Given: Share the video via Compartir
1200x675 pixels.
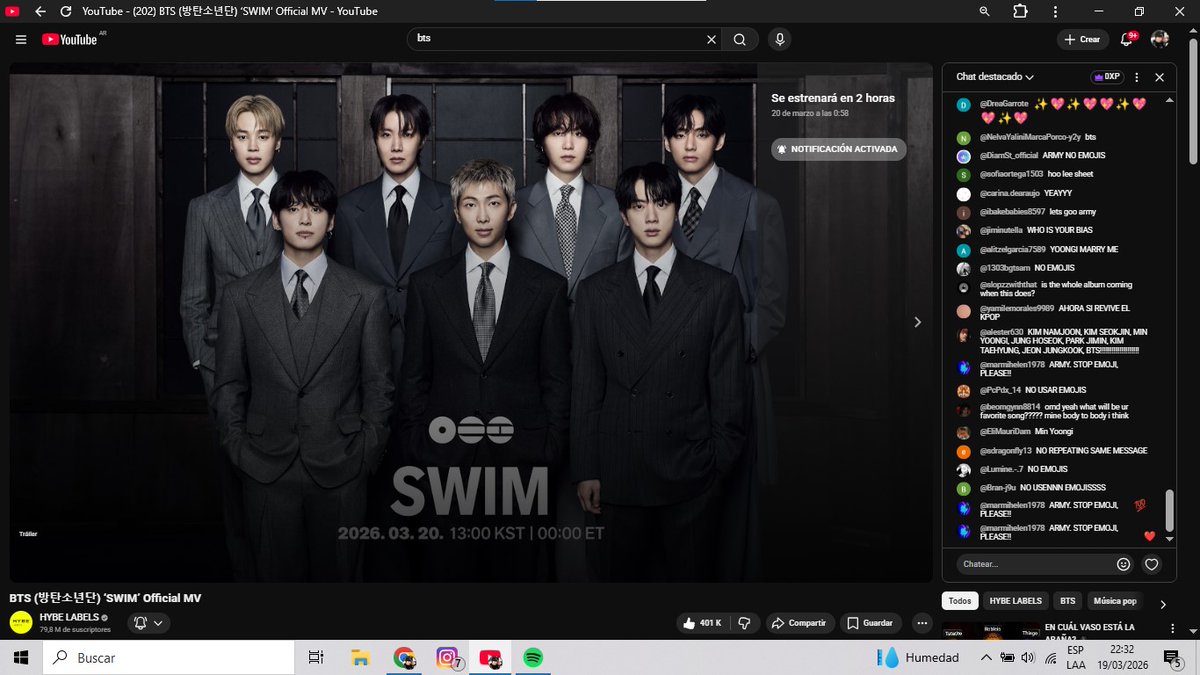Looking at the screenshot, I should coord(798,623).
